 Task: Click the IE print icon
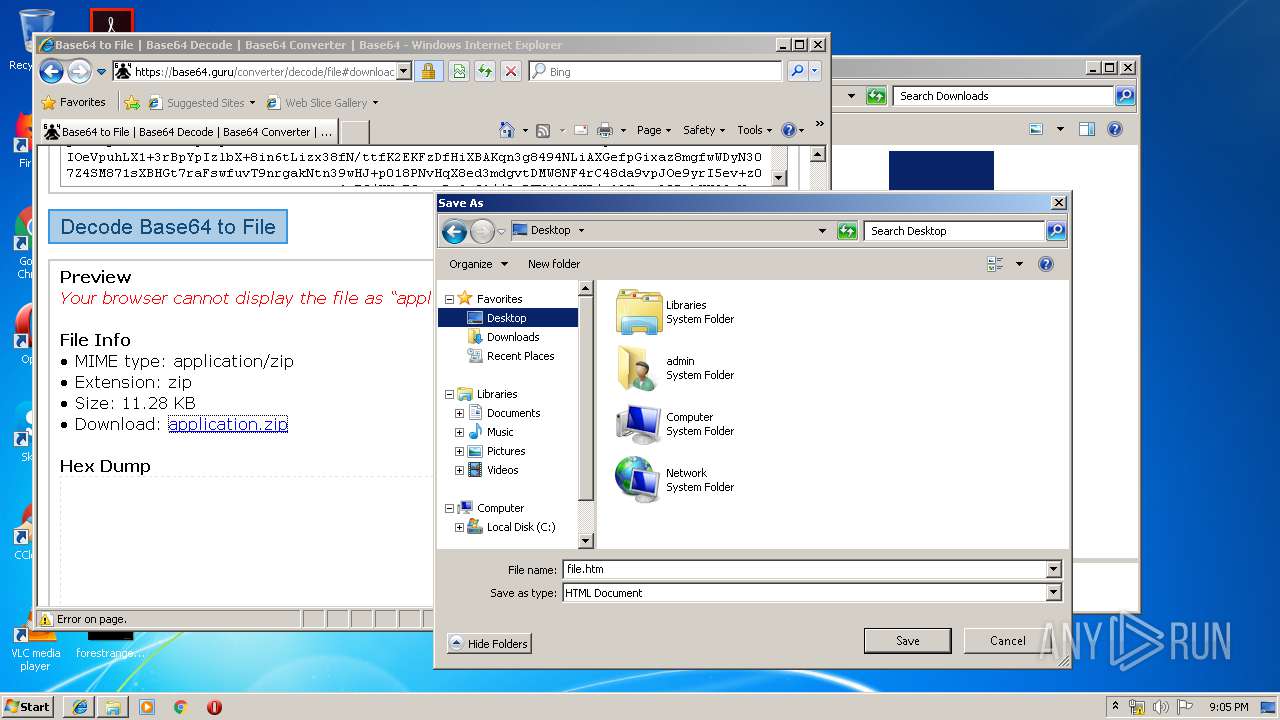click(605, 130)
